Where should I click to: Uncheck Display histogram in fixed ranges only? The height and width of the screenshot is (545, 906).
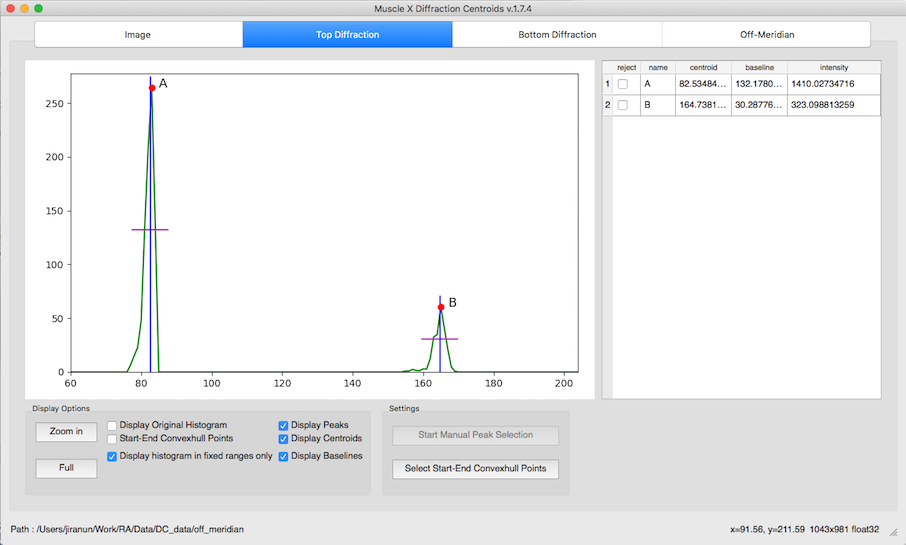tap(112, 457)
